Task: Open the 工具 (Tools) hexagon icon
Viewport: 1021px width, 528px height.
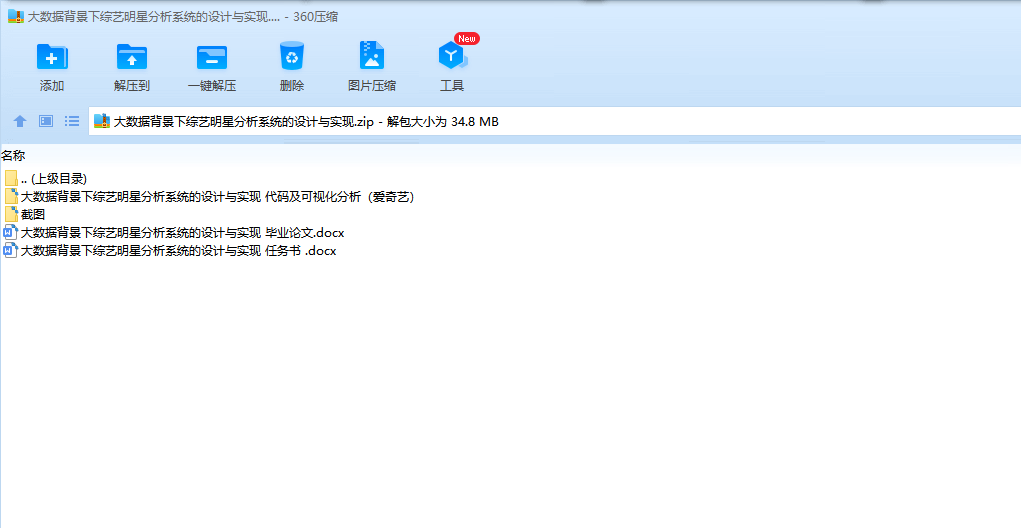Action: [452, 56]
